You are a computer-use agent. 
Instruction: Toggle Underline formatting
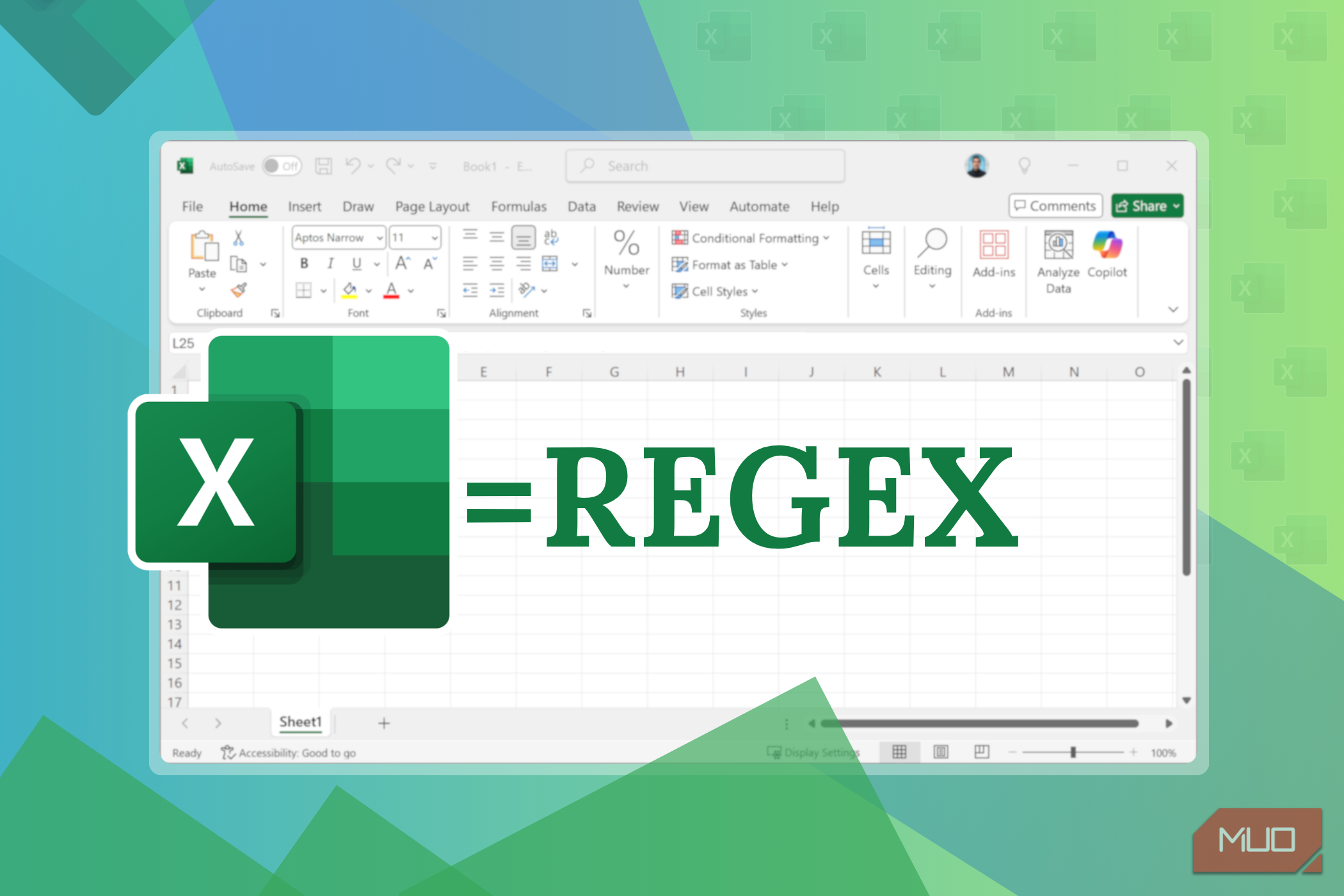tap(356, 264)
